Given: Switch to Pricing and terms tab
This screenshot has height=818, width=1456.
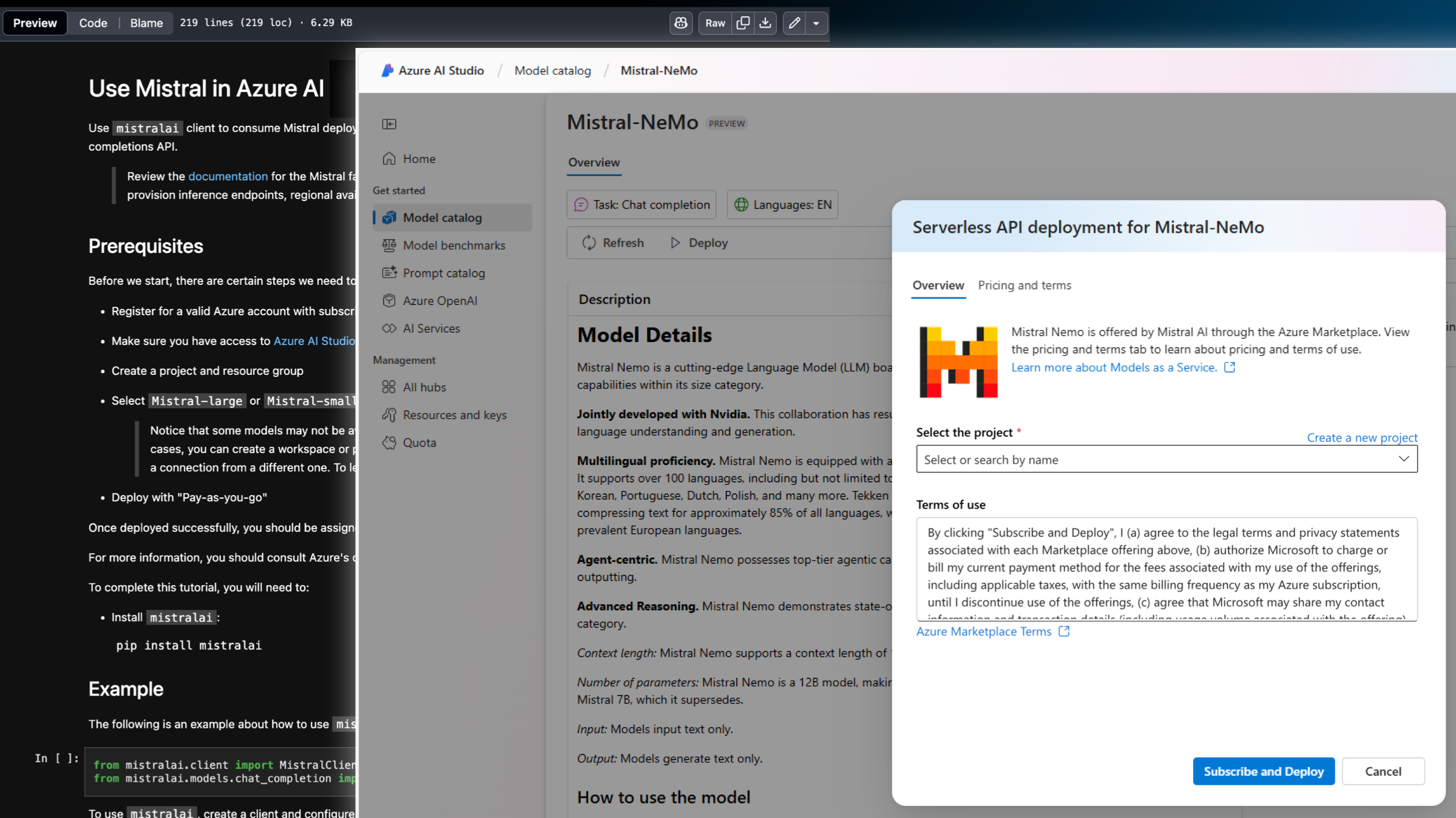Looking at the screenshot, I should point(1024,285).
